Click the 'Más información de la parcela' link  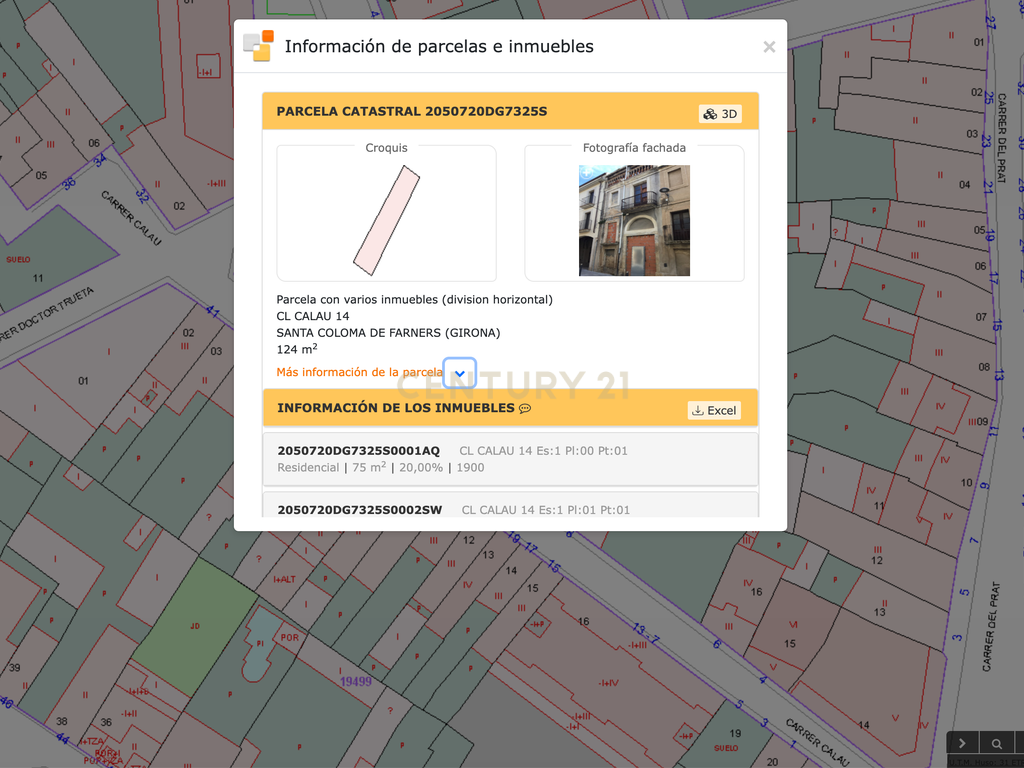359,372
